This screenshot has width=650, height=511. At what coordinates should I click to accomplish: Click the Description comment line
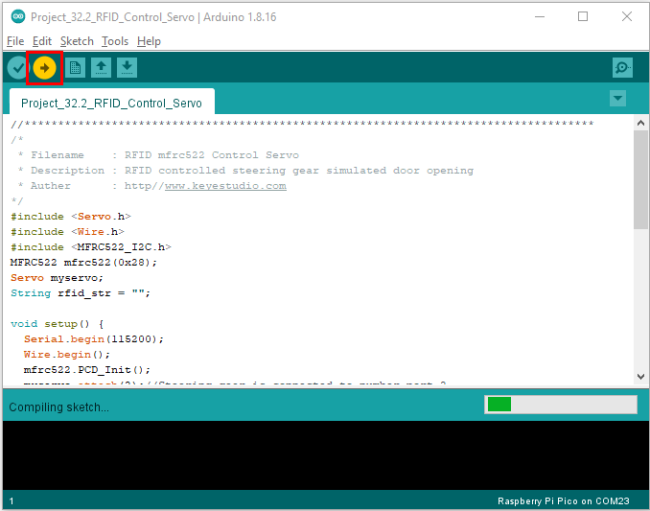pyautogui.click(x=245, y=171)
